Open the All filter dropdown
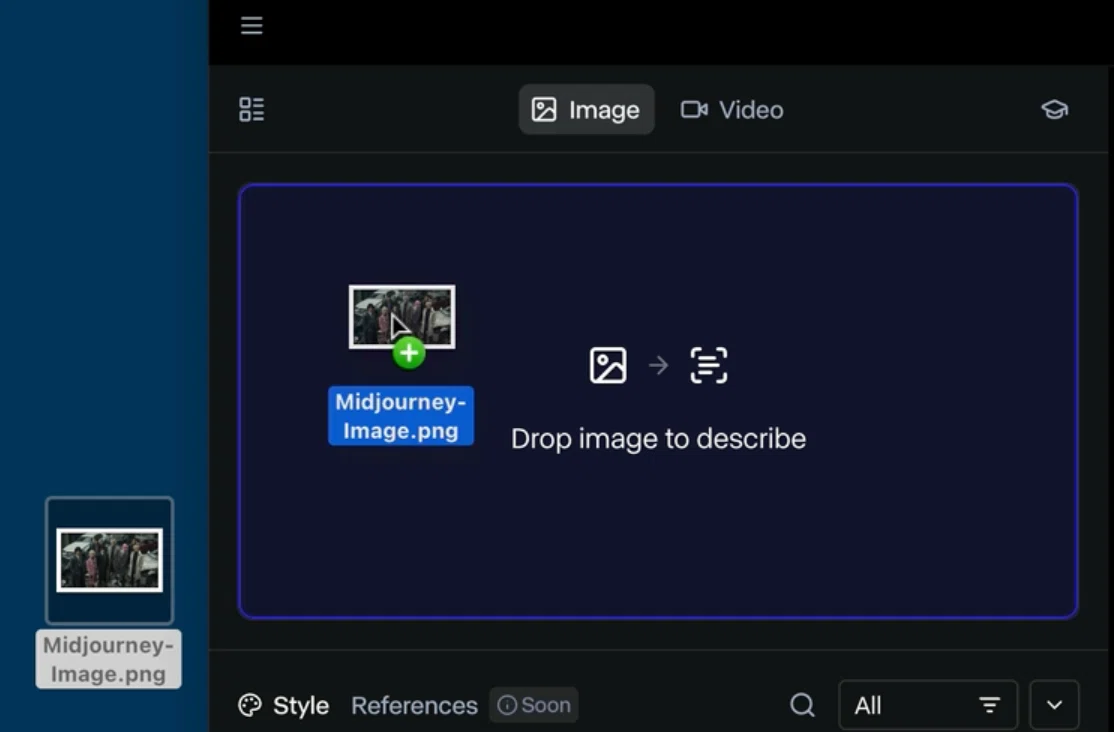The image size is (1114, 732). pos(928,705)
